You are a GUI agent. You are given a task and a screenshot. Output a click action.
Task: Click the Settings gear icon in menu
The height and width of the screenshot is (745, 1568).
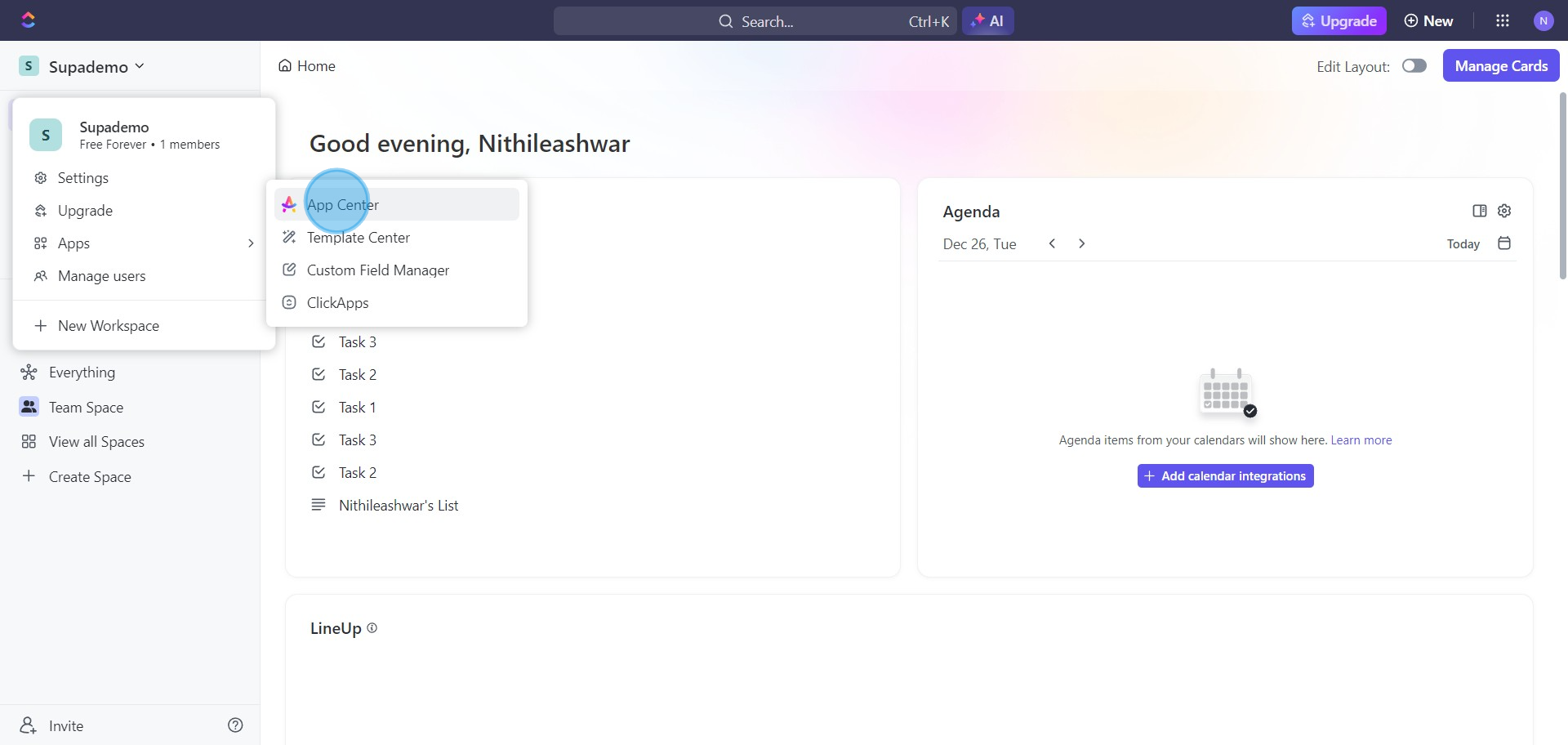pyautogui.click(x=41, y=178)
